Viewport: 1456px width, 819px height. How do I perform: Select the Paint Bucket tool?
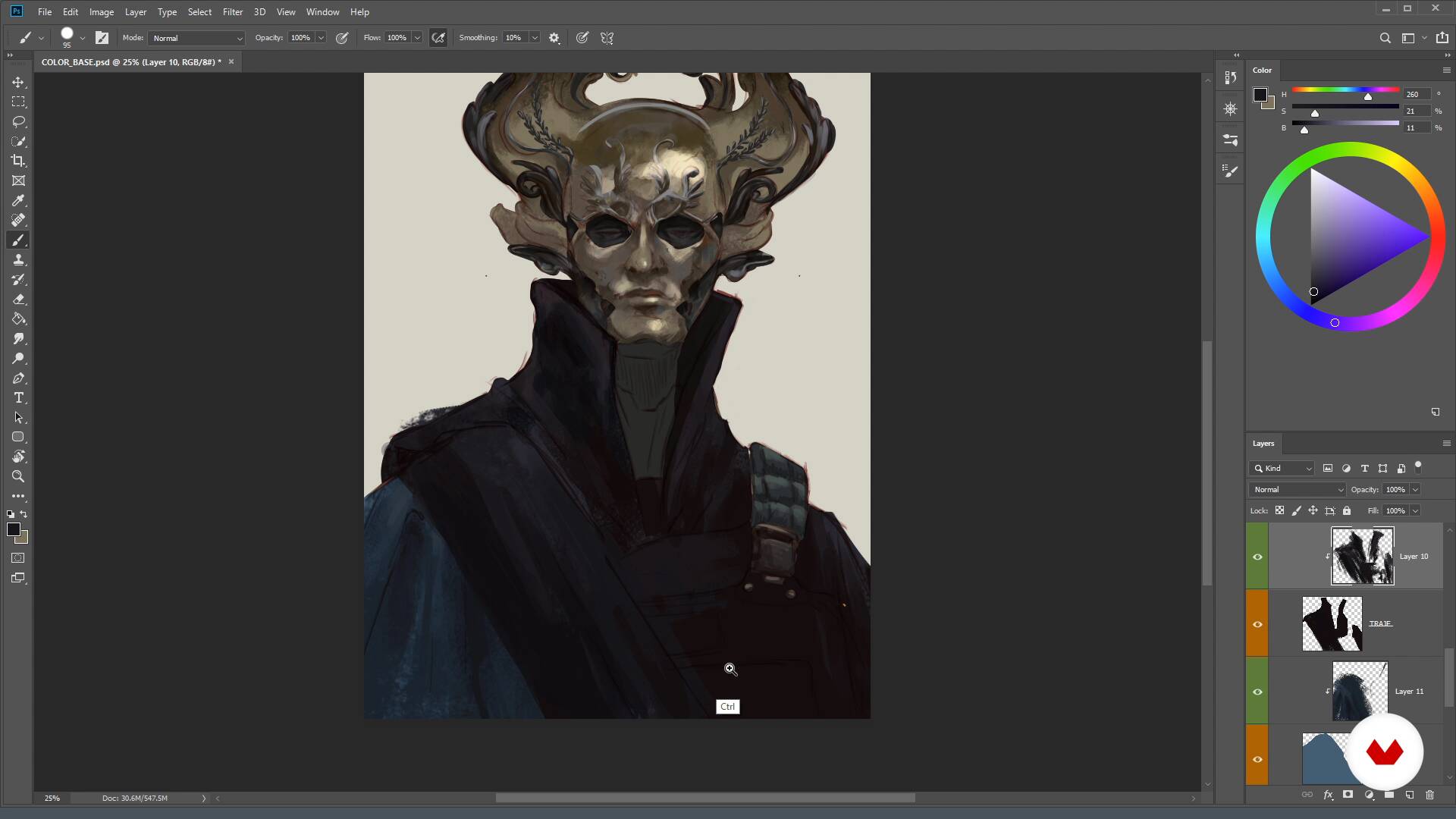(18, 318)
